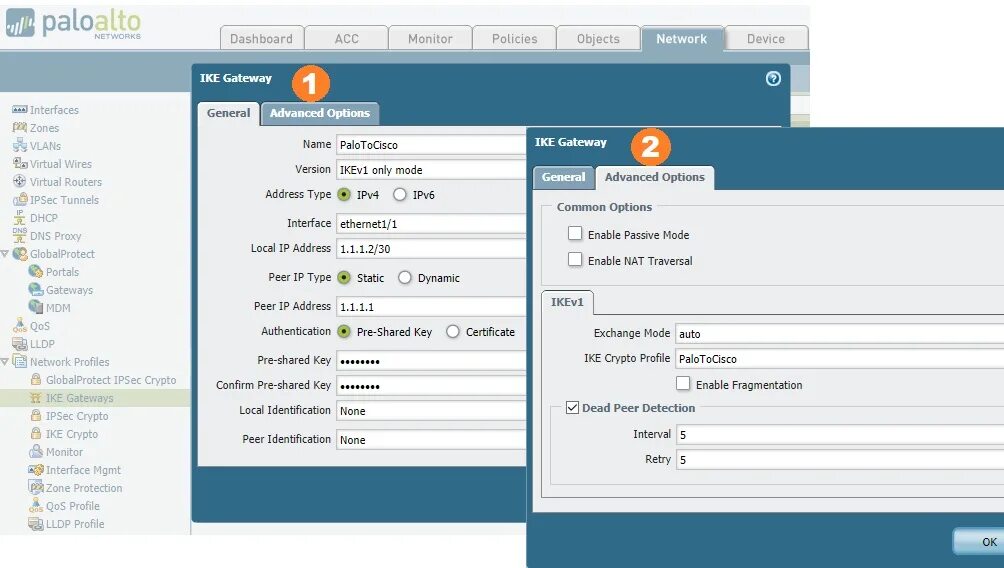Select the IPv6 address type radio button
1004x568 pixels.
point(400,194)
